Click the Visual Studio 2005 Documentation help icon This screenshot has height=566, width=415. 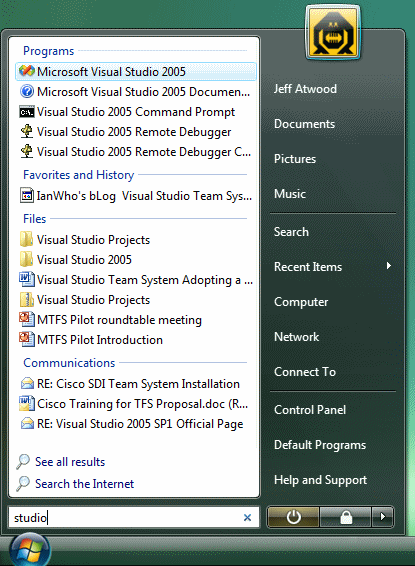tap(27, 91)
